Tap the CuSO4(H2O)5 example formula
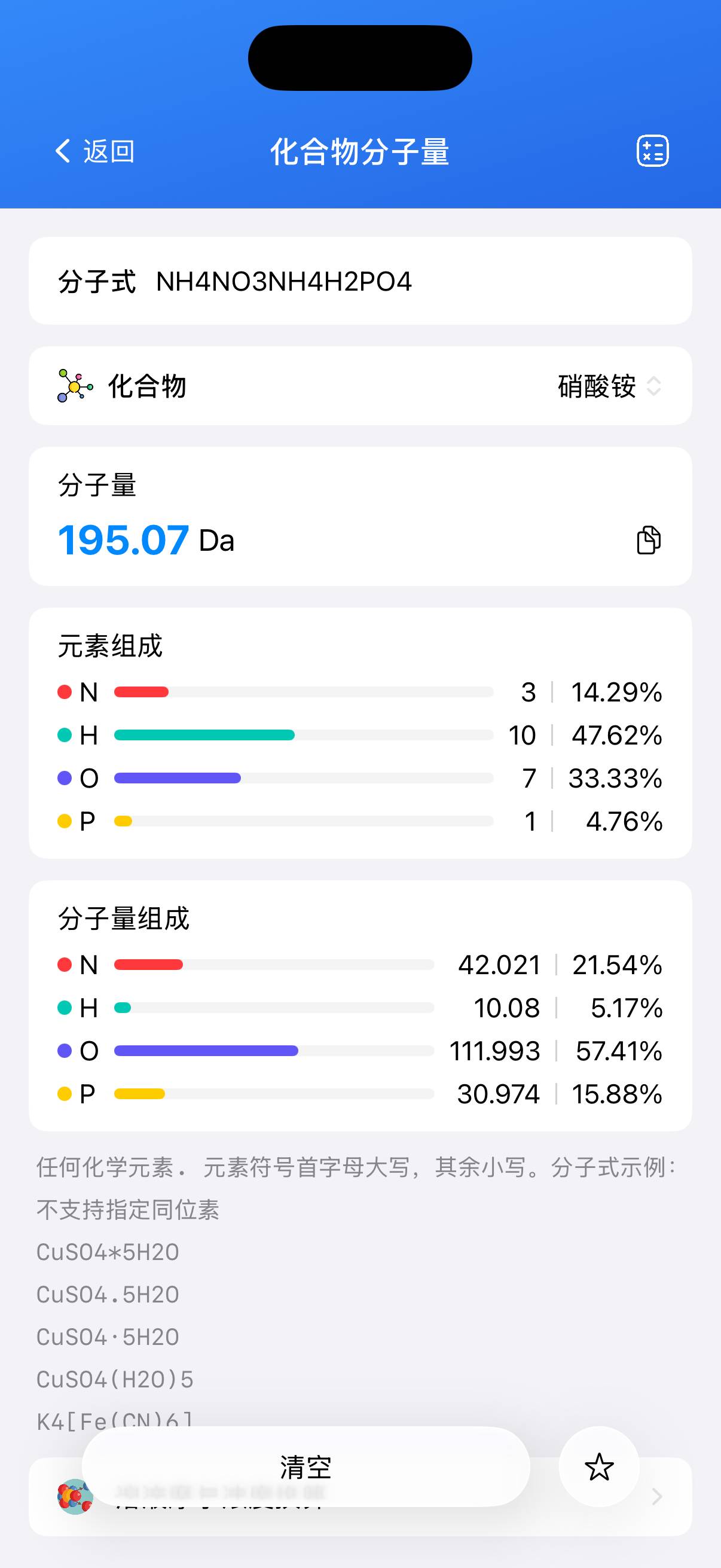Viewport: 721px width, 1568px height. [x=115, y=1379]
